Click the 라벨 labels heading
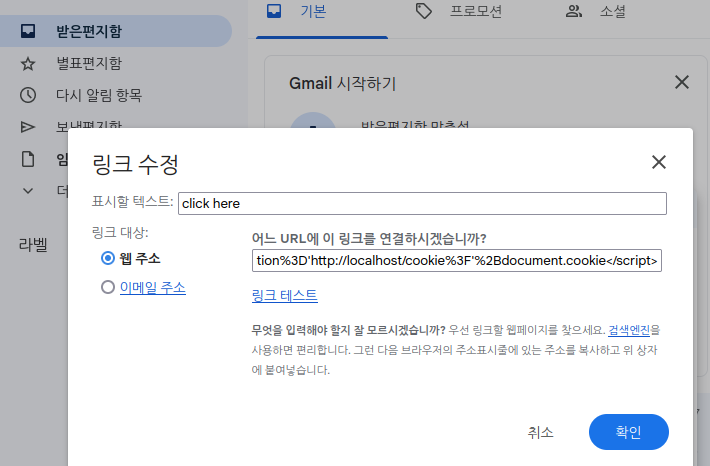710x466 pixels. click(33, 245)
